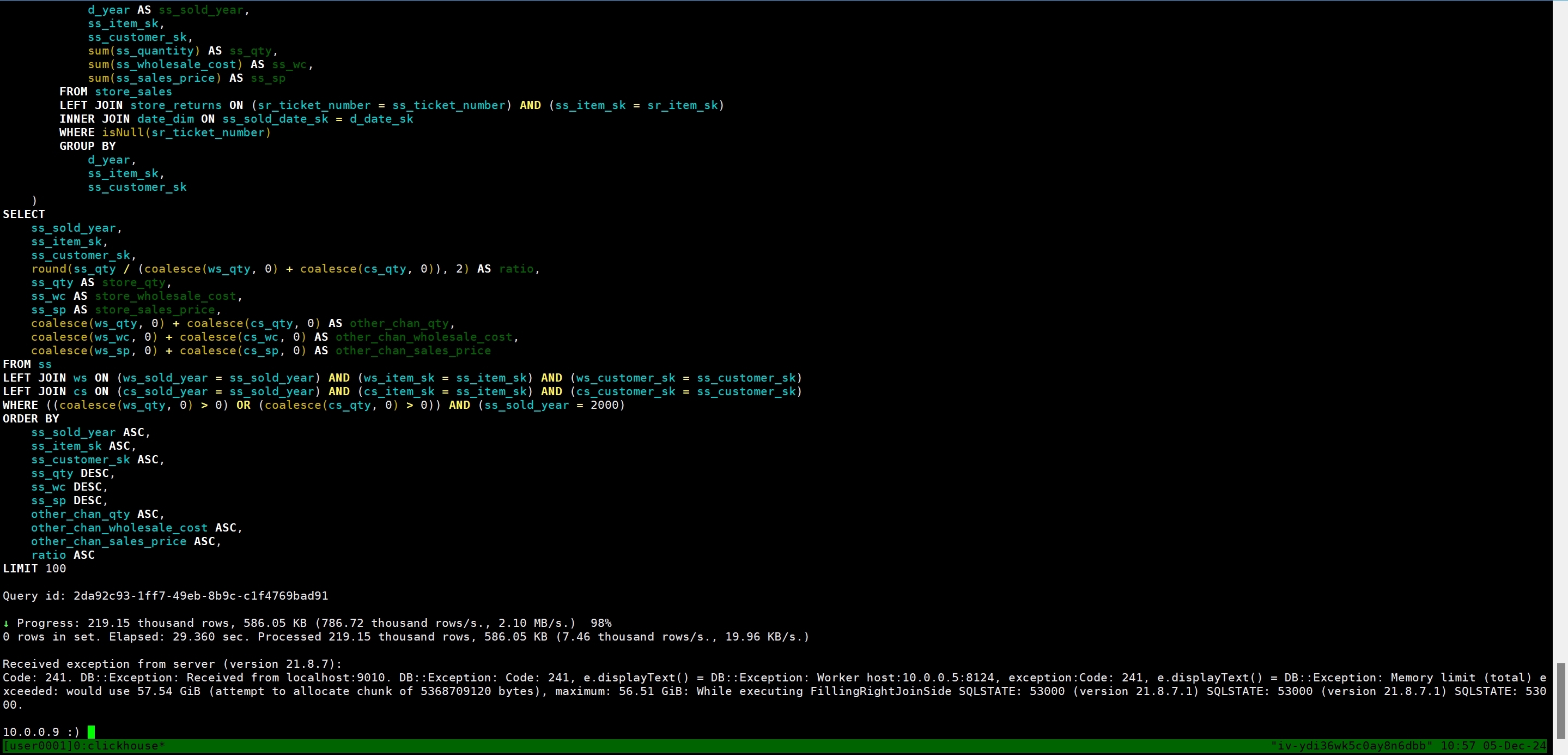Viewport: 1568px width, 755px height.
Task: Click the 98% progress value
Action: tap(600, 623)
